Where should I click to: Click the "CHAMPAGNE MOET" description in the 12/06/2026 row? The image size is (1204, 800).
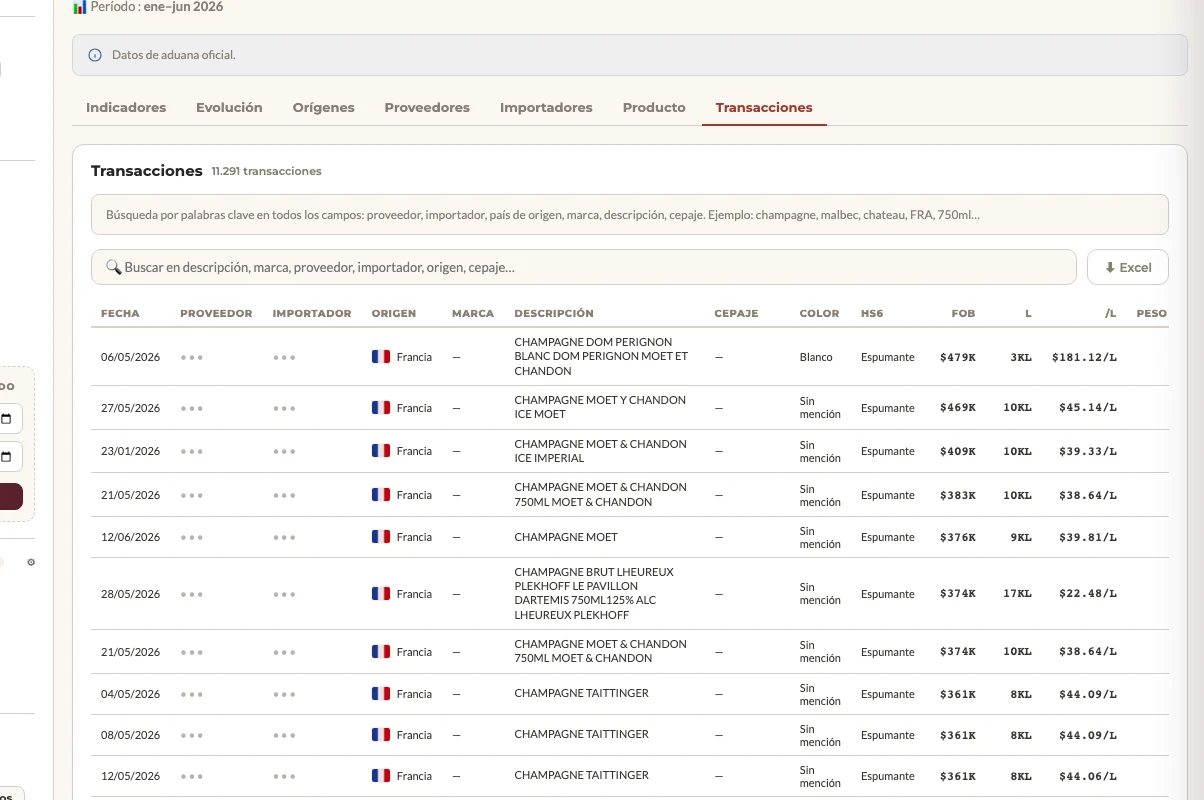566,537
